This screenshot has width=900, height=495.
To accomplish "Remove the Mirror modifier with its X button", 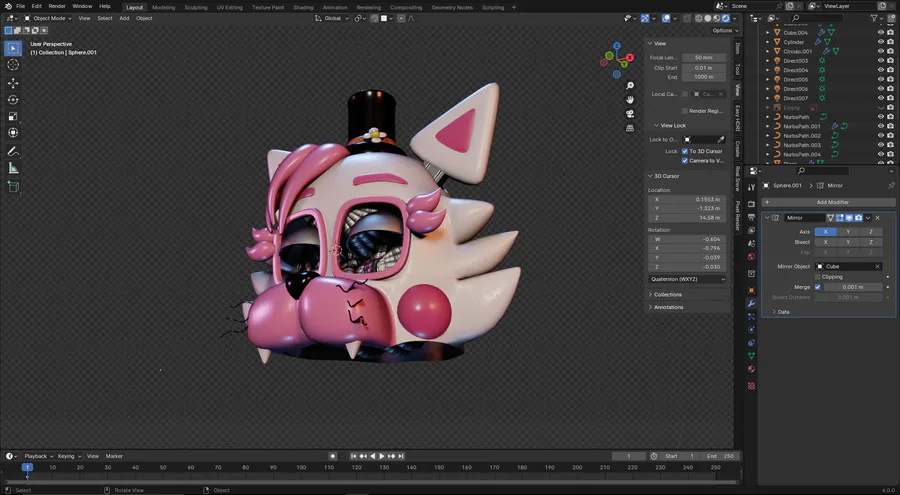I will click(x=878, y=218).
